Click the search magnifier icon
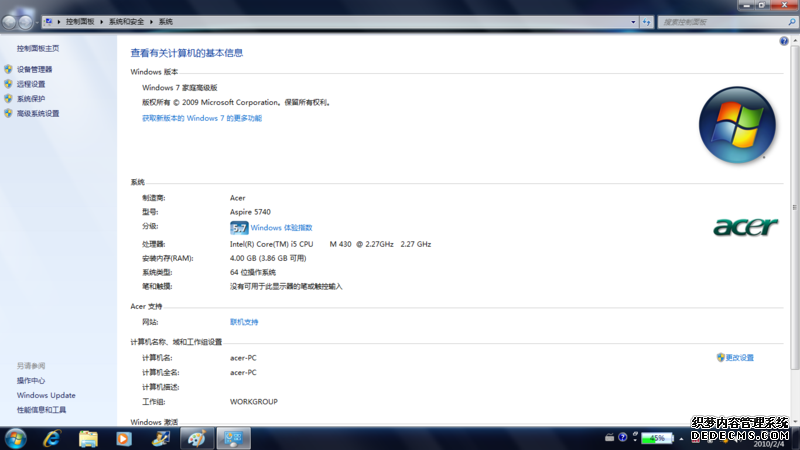The width and height of the screenshot is (800, 450). click(x=791, y=22)
